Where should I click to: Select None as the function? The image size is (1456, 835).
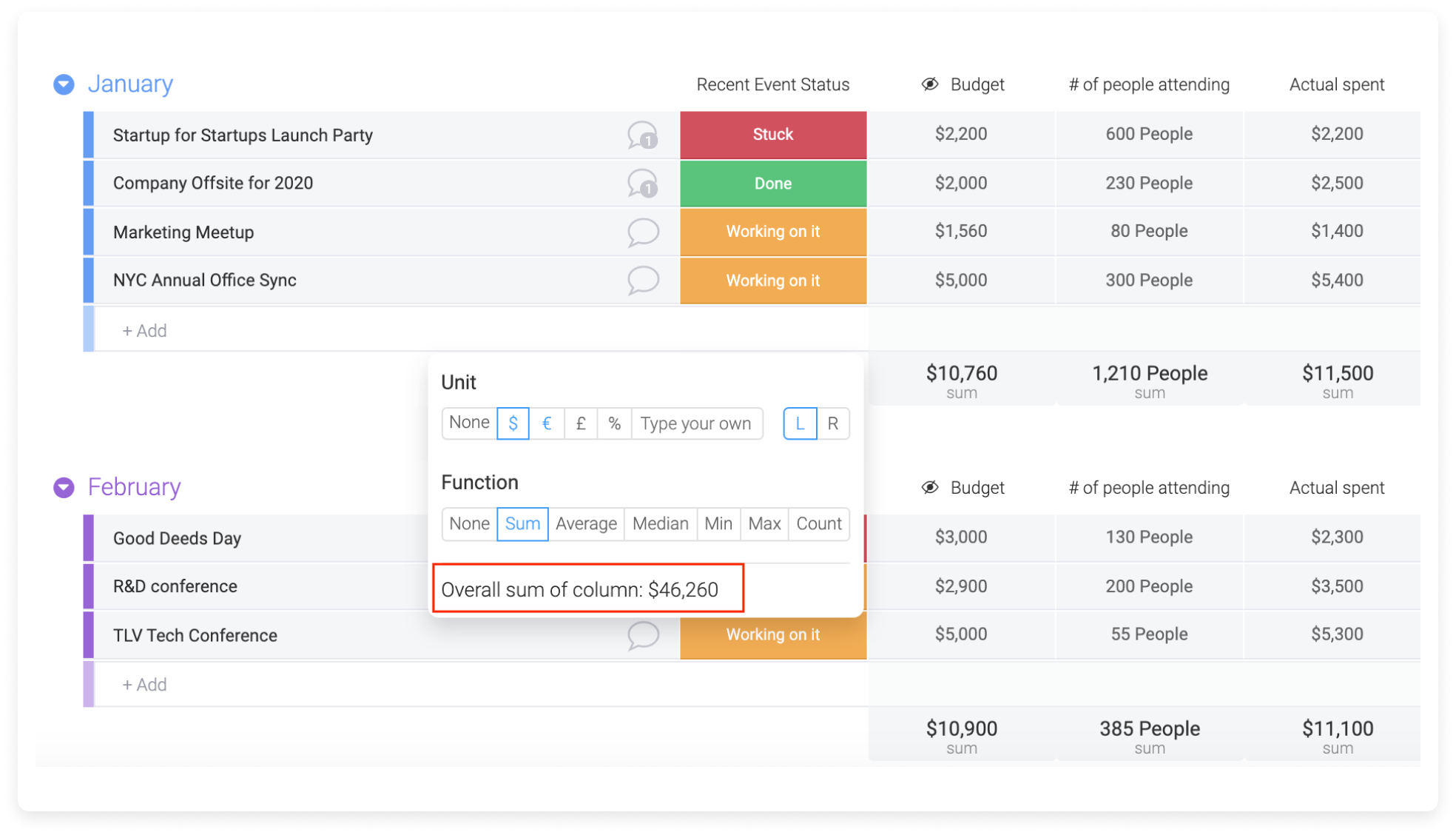[x=469, y=523]
